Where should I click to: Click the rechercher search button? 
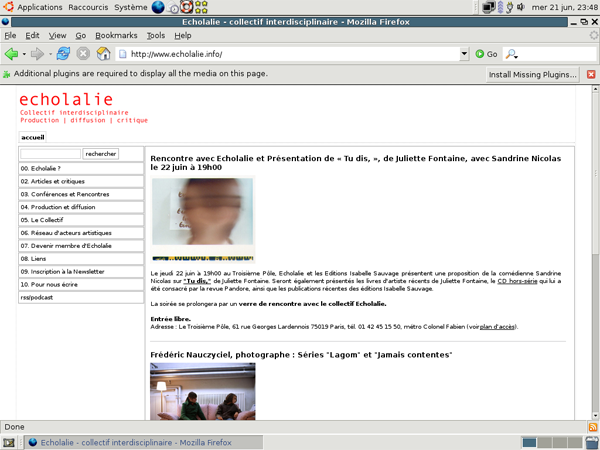coord(101,154)
